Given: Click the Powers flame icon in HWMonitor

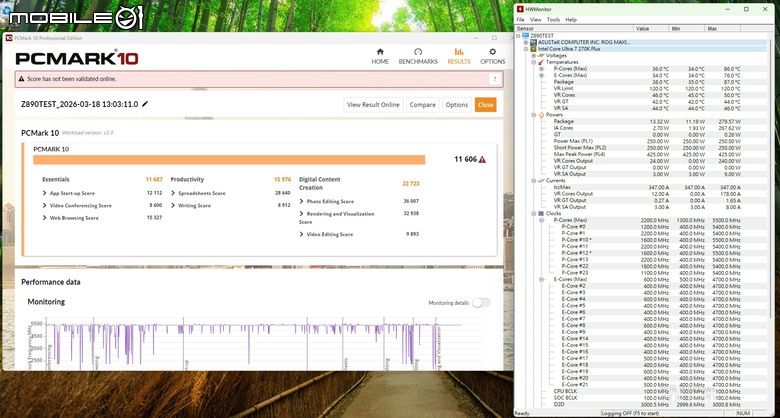Looking at the screenshot, I should 541,115.
